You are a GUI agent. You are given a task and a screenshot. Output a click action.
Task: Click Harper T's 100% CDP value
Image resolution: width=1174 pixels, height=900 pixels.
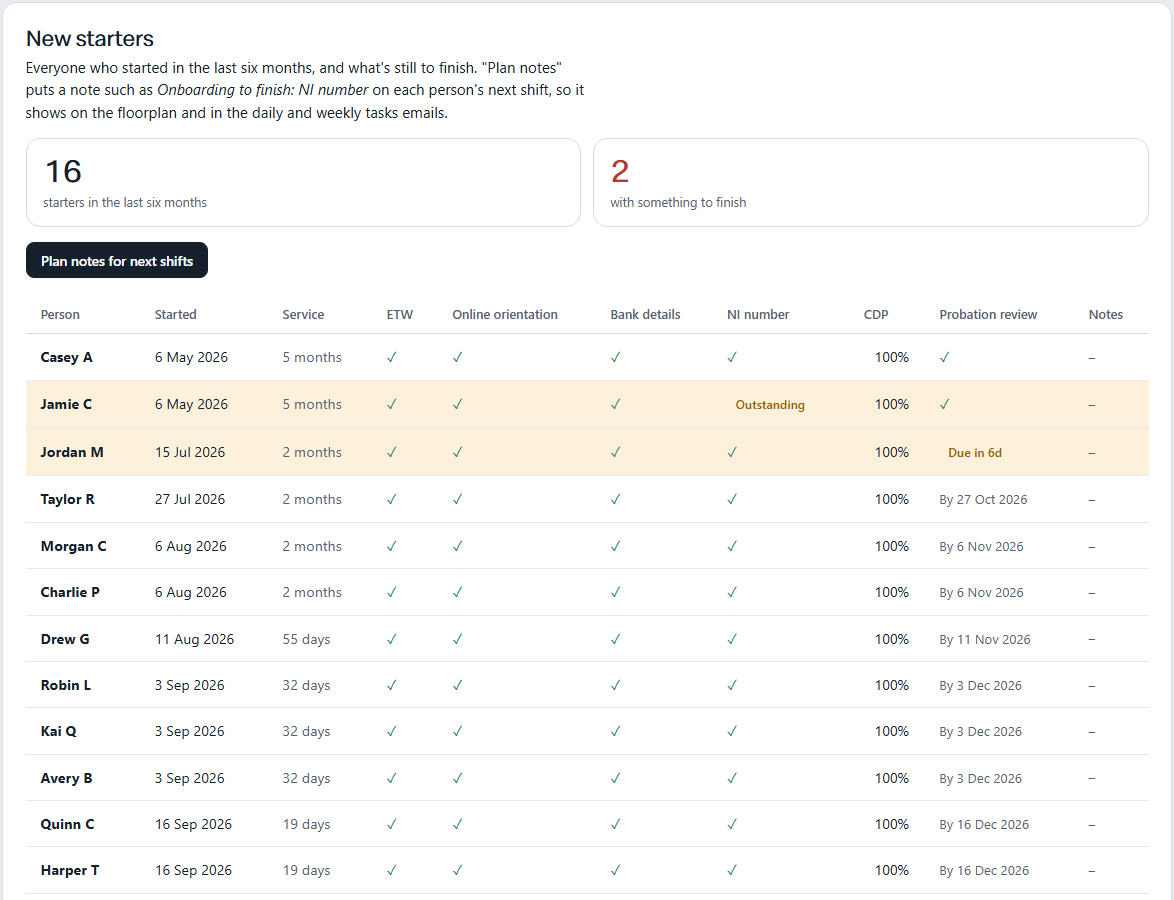(892, 870)
